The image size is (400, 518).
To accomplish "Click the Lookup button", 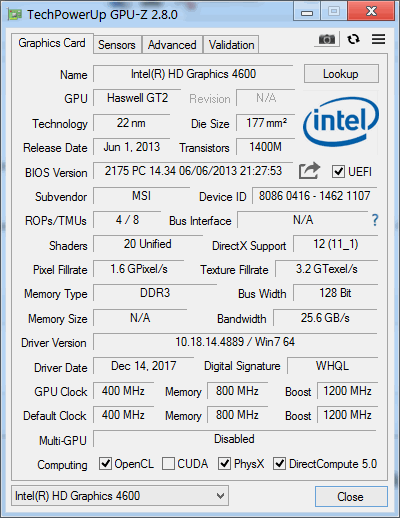I will [x=341, y=74].
